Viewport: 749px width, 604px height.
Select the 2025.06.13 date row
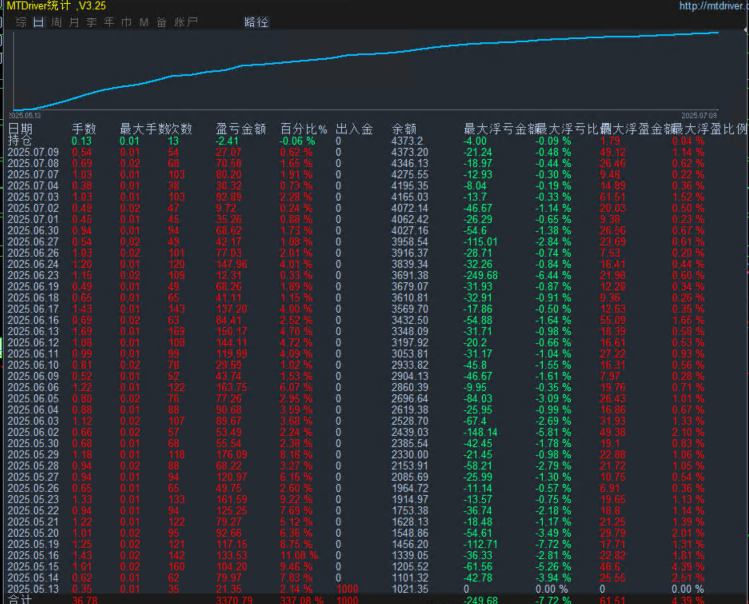tap(33, 331)
